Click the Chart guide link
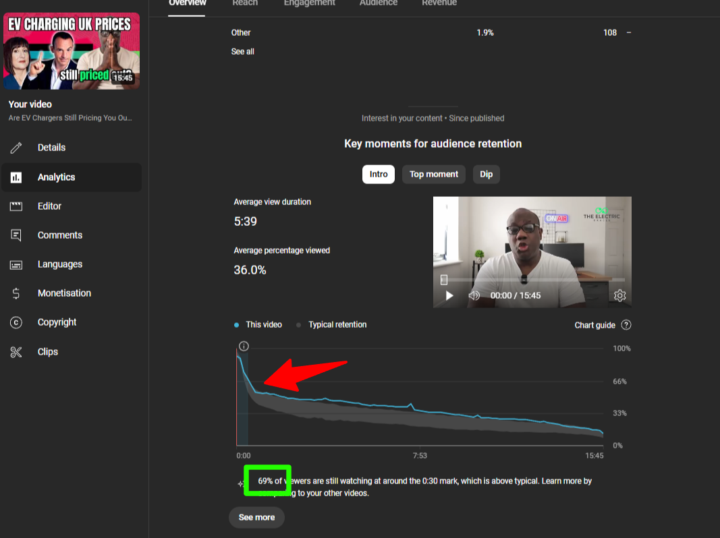This screenshot has height=538, width=720. point(595,325)
